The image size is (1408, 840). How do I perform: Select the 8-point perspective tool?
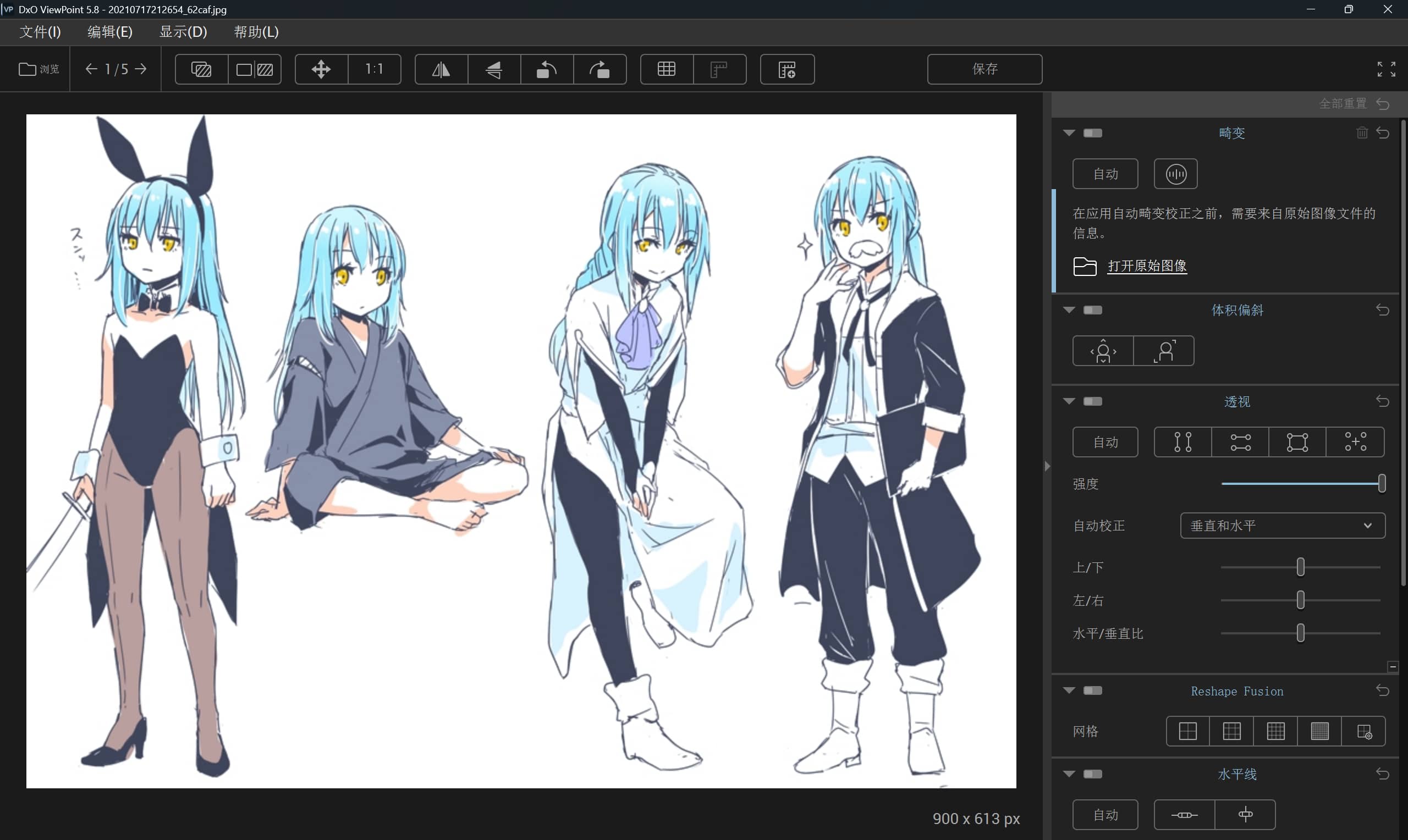(x=1355, y=442)
